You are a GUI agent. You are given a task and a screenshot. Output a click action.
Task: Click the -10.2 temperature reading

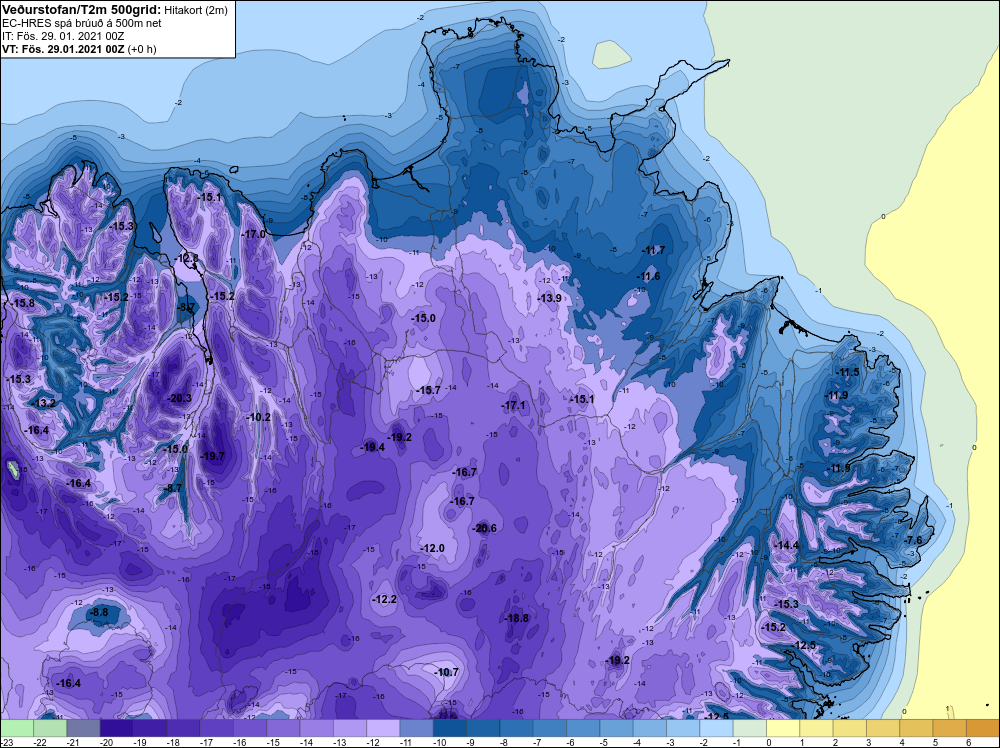pyautogui.click(x=258, y=417)
